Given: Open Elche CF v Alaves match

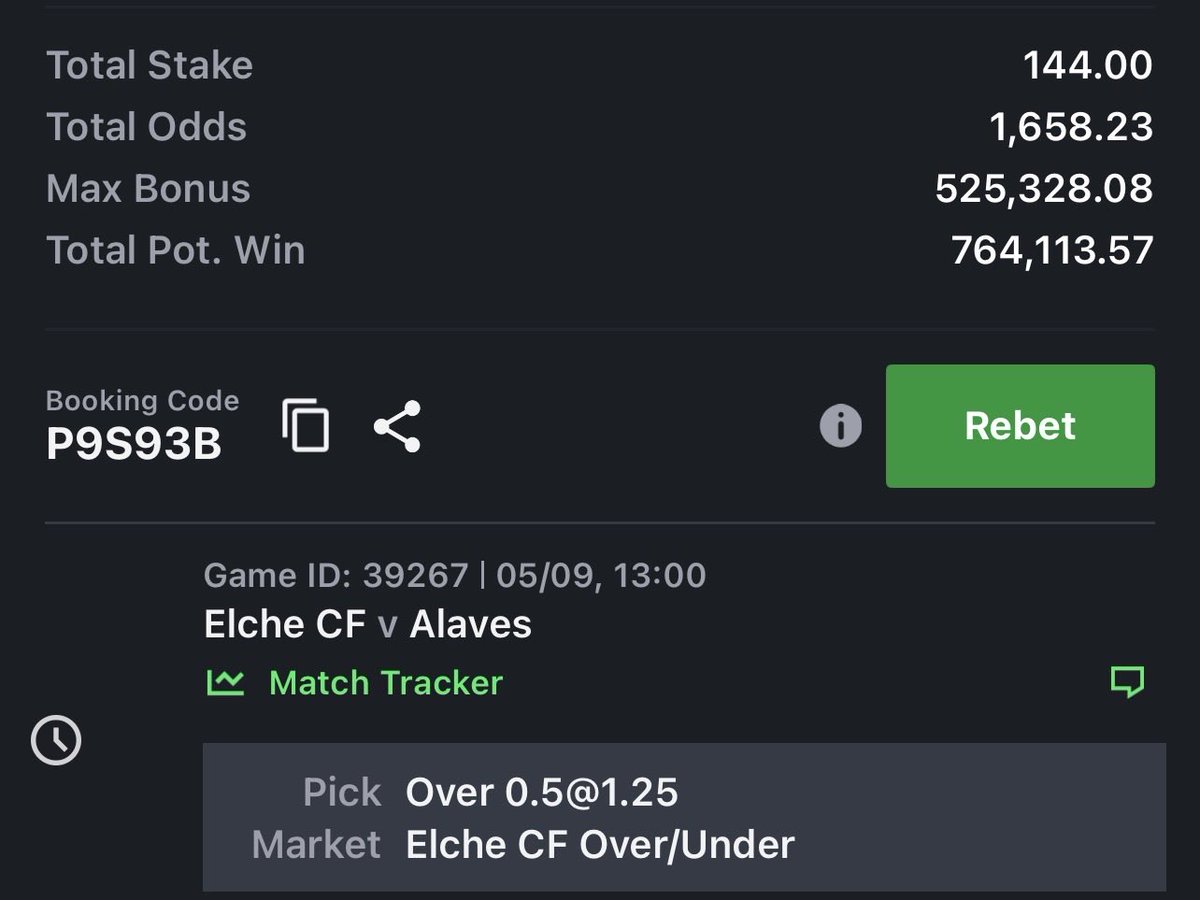Looking at the screenshot, I should (368, 624).
